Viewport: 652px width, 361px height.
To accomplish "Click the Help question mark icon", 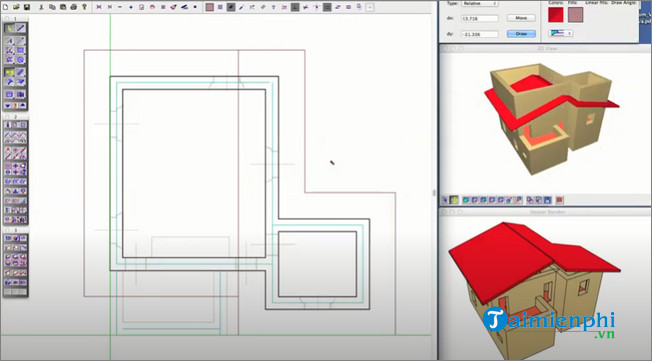I will pyautogui.click(x=84, y=7).
